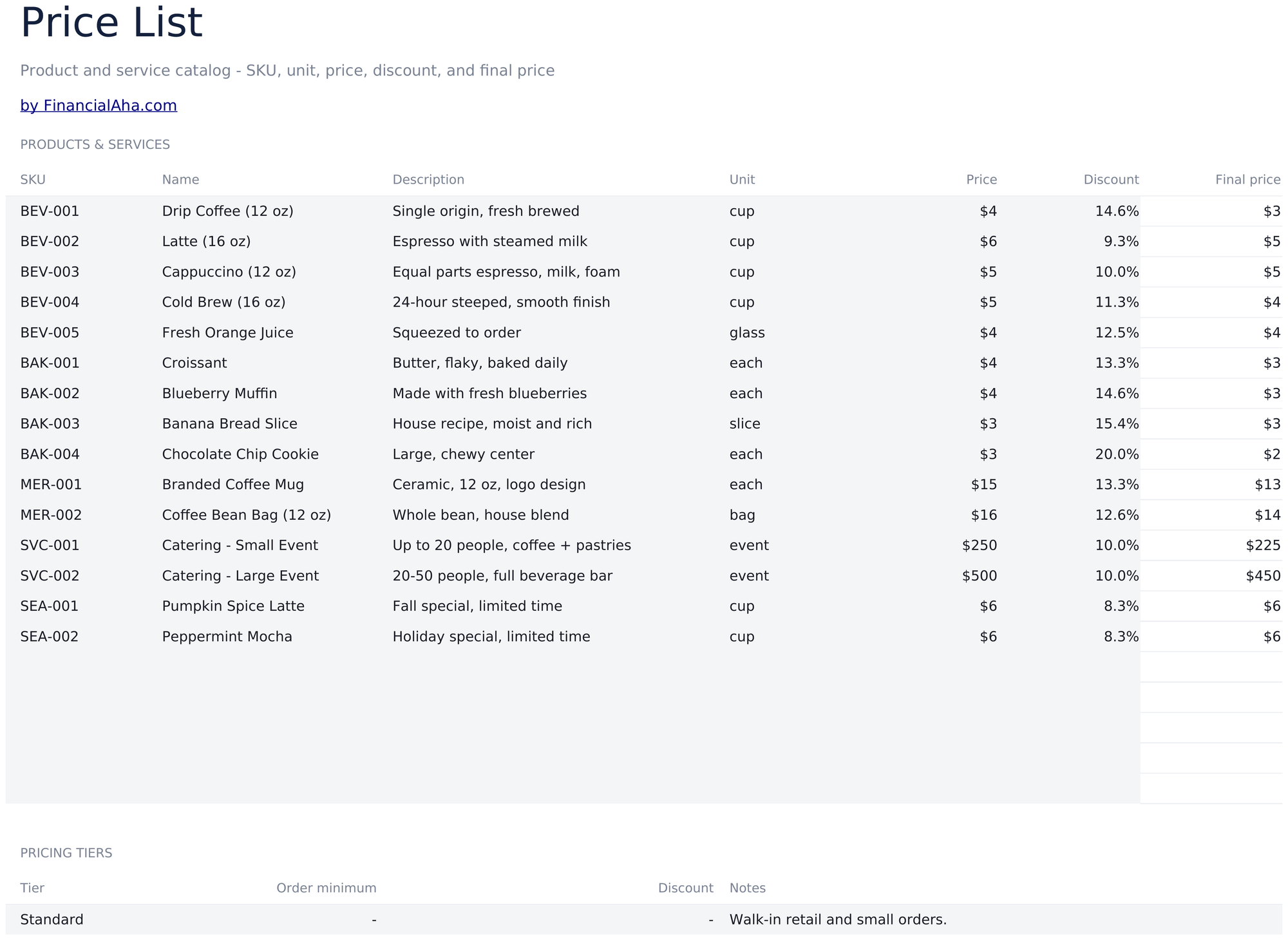The height and width of the screenshot is (940, 1288).
Task: Click the 12.6% discount cell
Action: (1117, 515)
